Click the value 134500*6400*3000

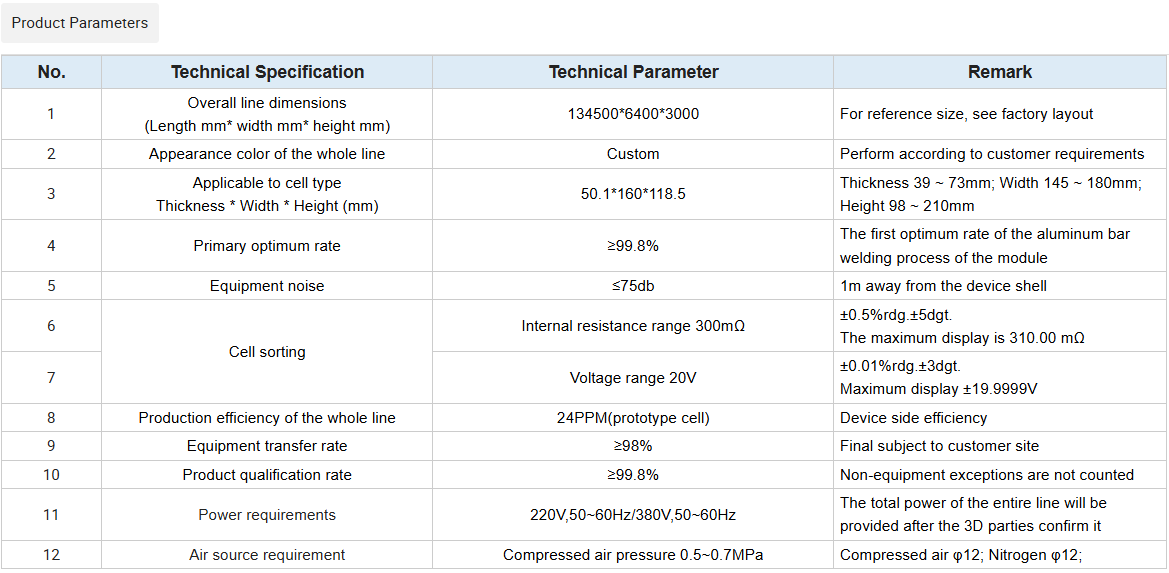point(633,115)
